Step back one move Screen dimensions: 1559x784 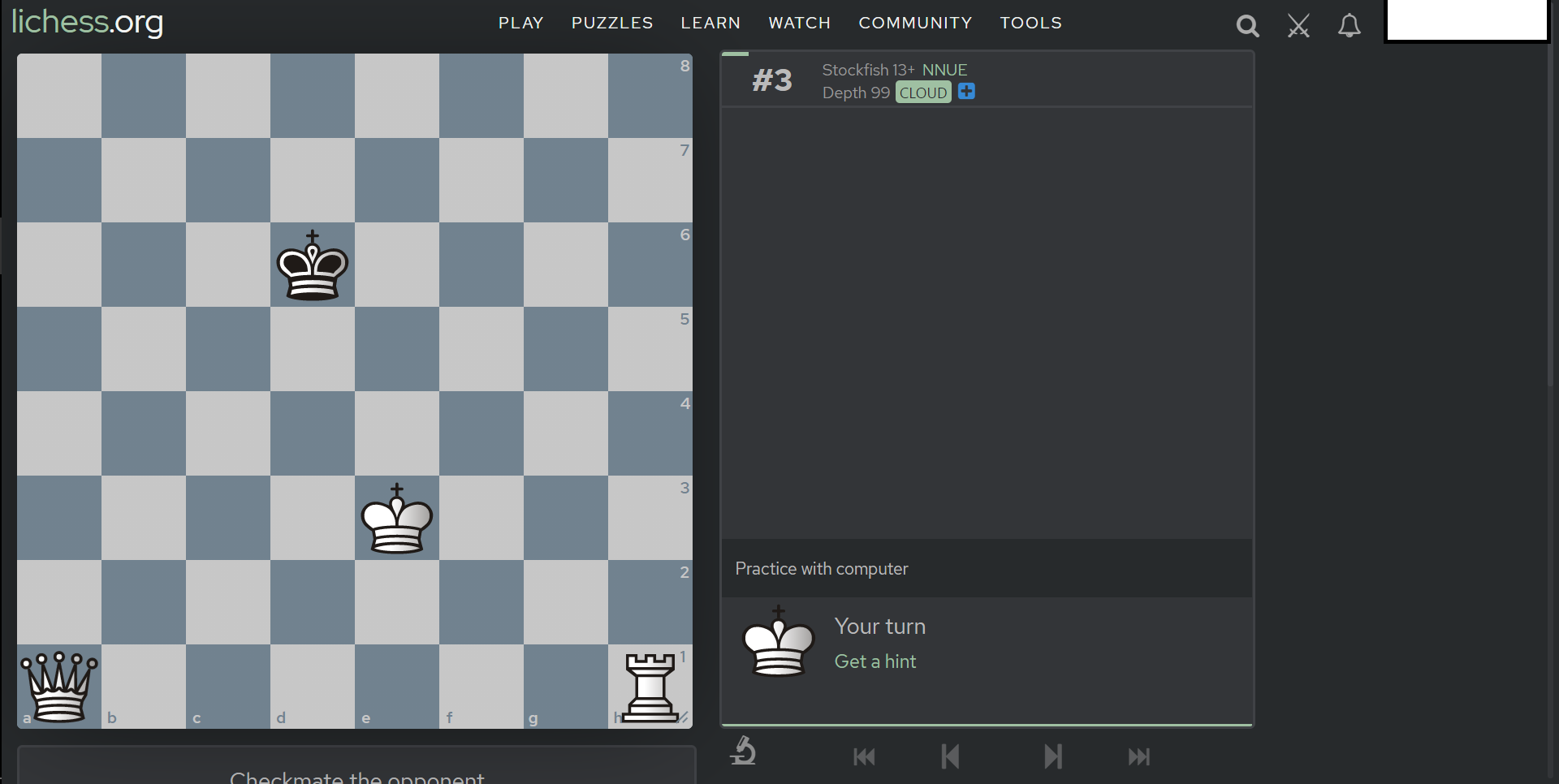(x=950, y=756)
